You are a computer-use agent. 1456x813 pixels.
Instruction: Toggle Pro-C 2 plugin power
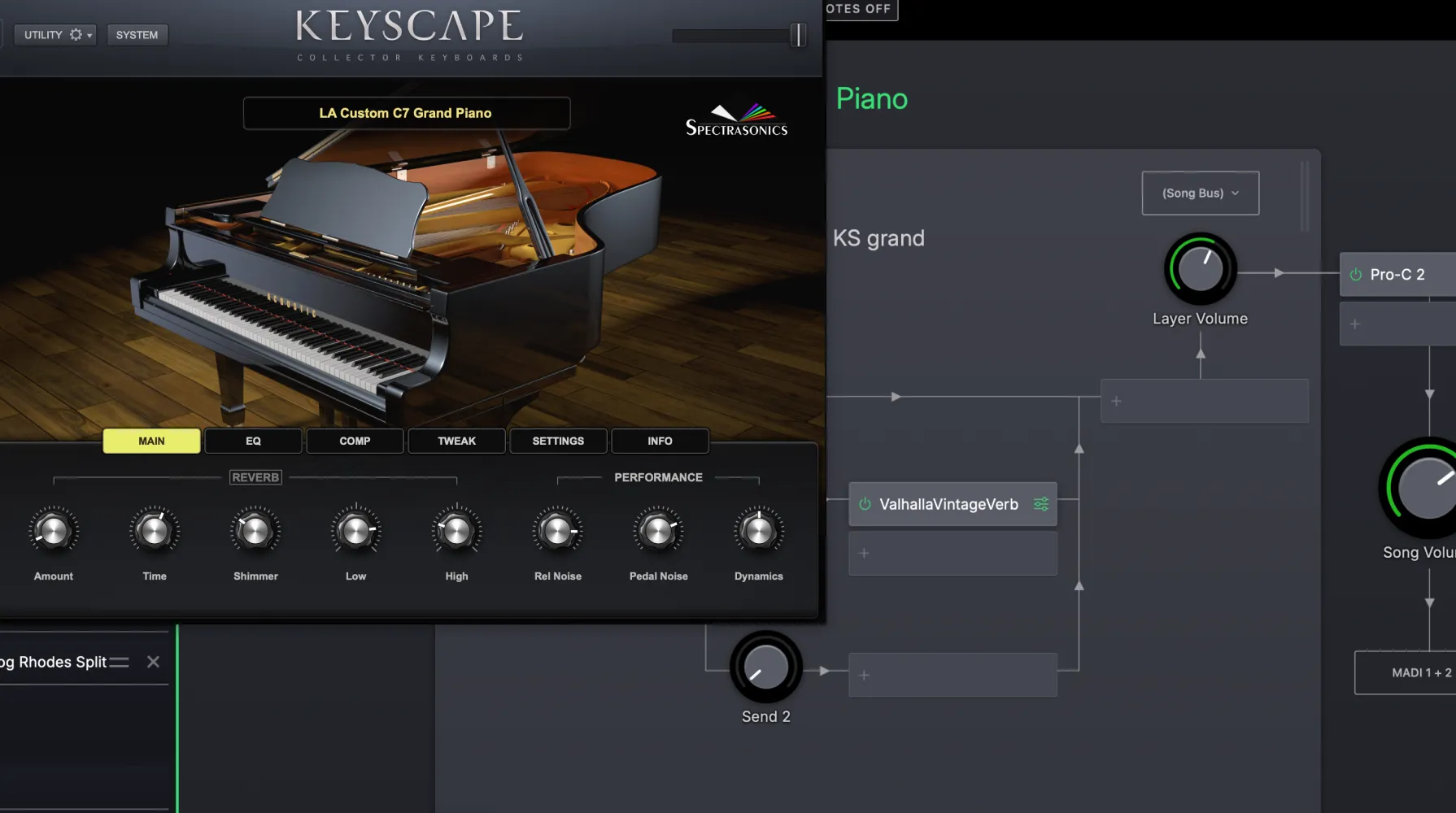[x=1356, y=275]
